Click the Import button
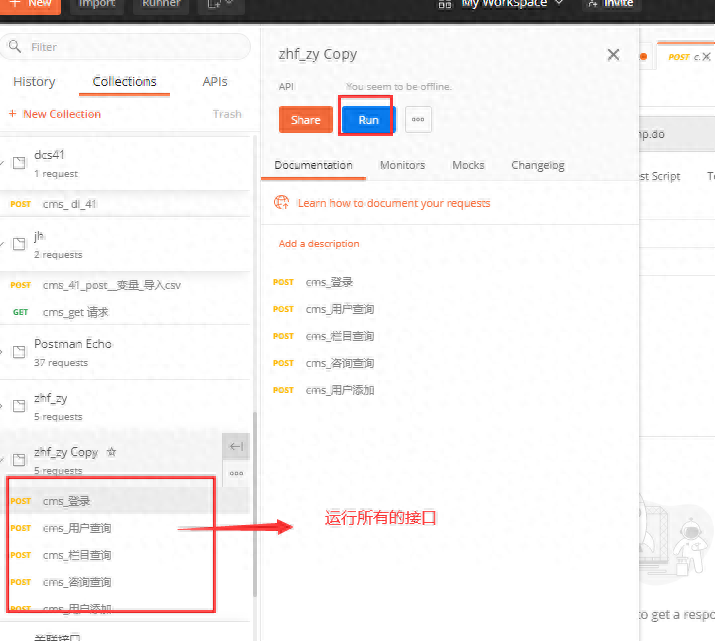The image size is (715, 641). 97,5
